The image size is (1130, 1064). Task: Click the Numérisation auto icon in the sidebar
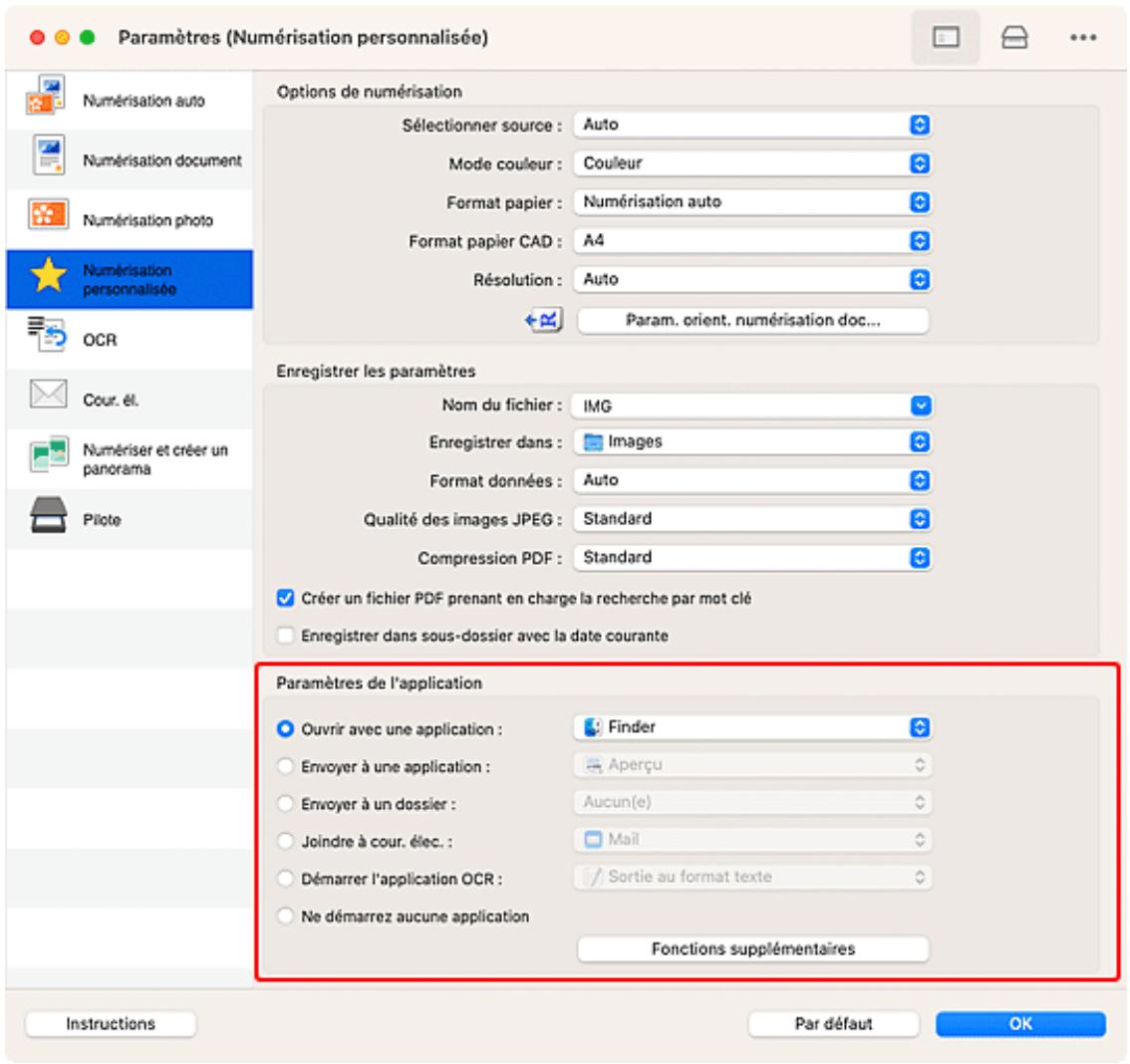pos(46,95)
